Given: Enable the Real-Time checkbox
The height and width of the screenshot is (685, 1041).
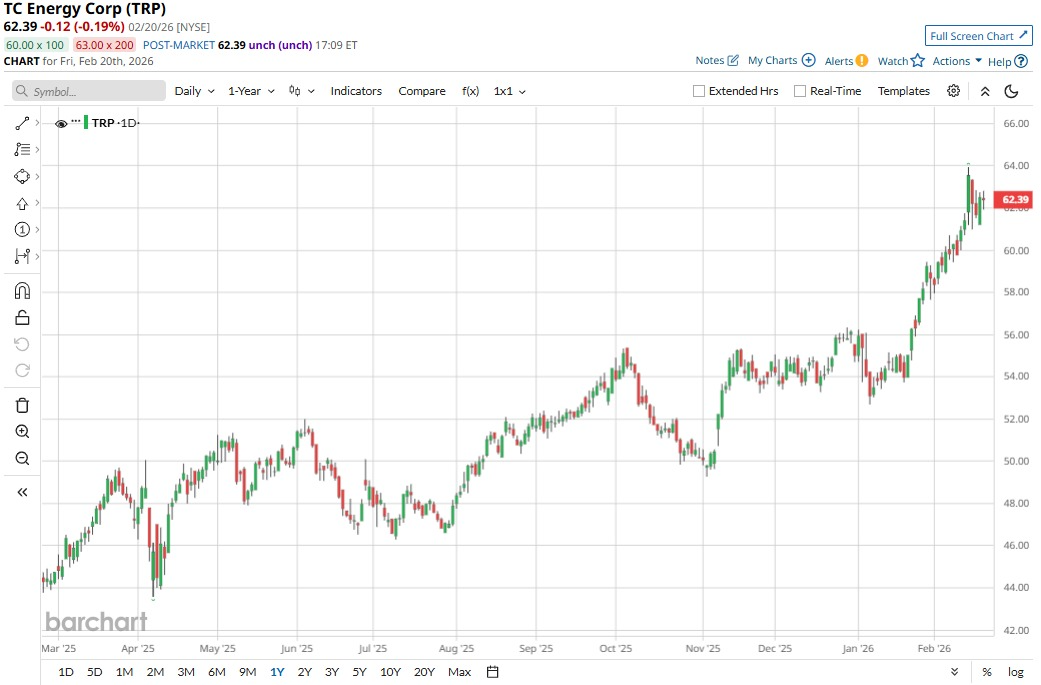Looking at the screenshot, I should [x=800, y=91].
